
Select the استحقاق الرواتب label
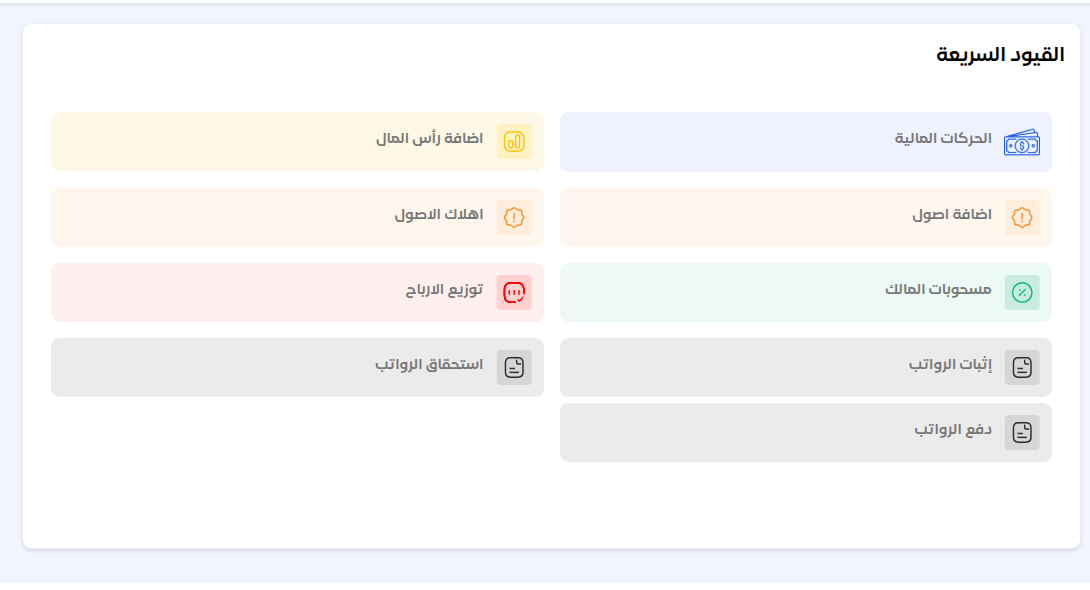coord(429,365)
